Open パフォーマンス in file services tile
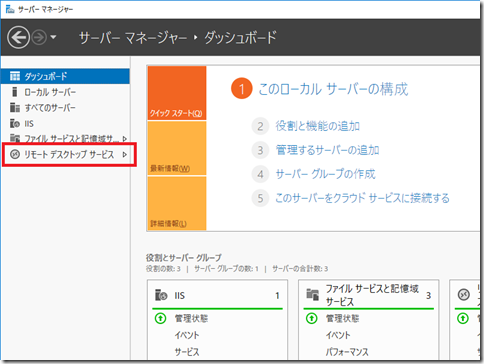This screenshot has width=484, height=364. coord(347,352)
